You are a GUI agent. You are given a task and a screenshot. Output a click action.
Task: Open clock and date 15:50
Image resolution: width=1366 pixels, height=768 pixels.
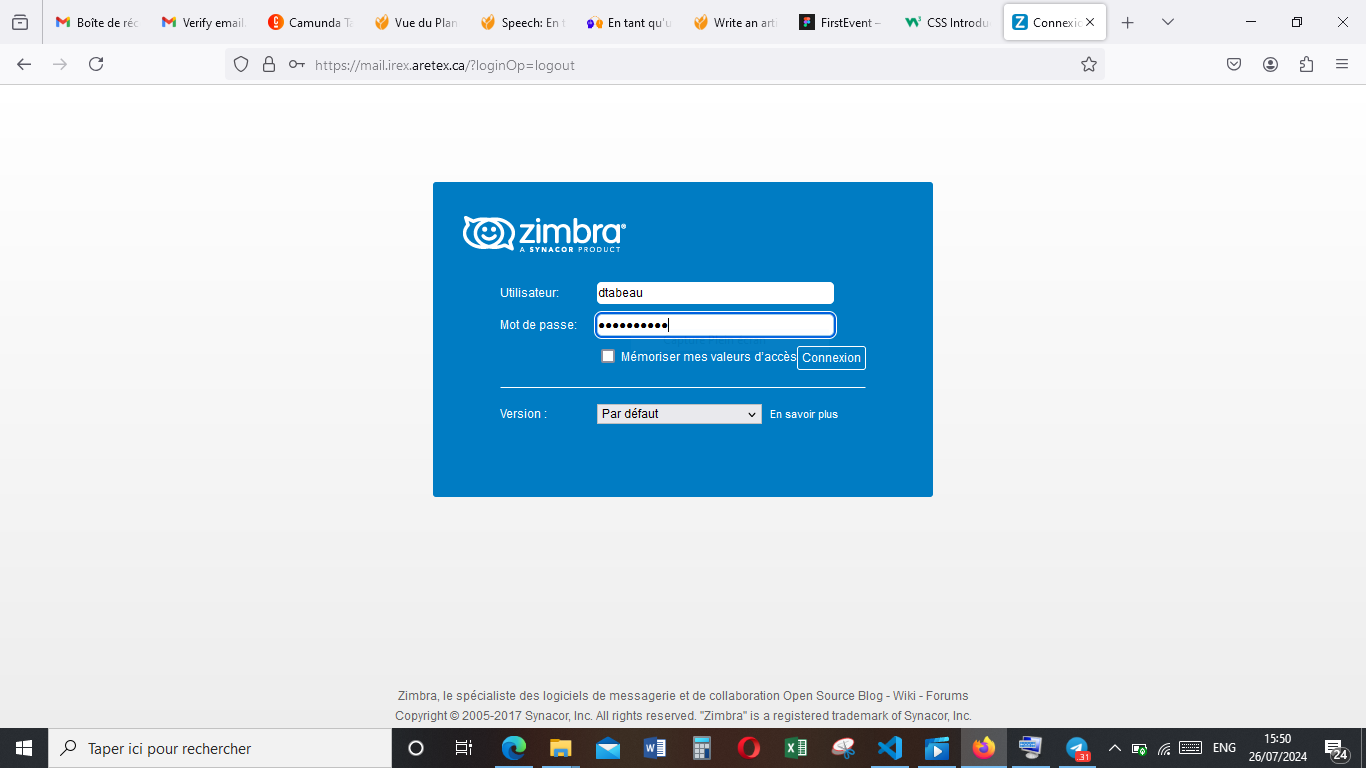point(1277,748)
